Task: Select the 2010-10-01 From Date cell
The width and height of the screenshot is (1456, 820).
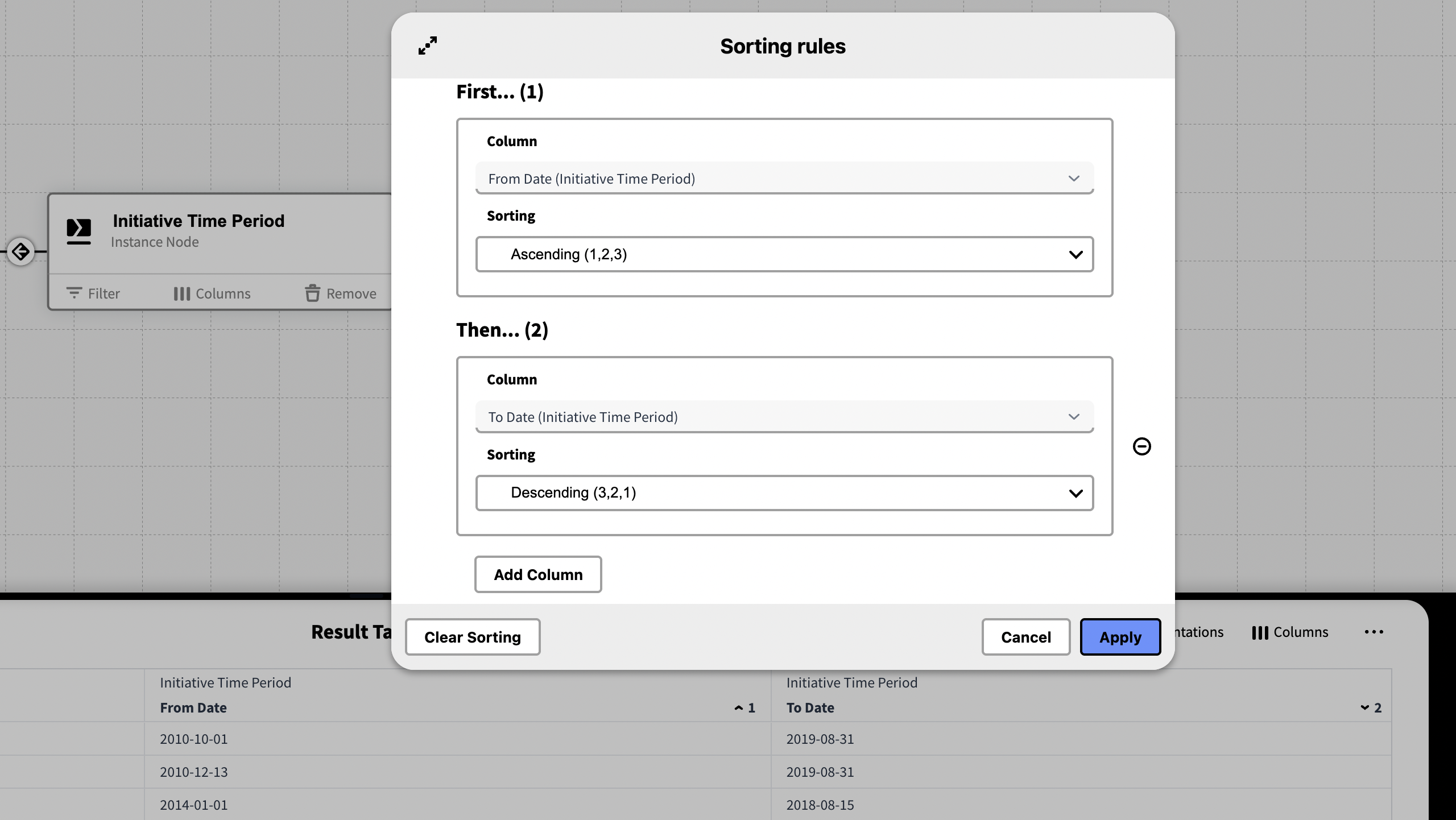Action: click(193, 739)
